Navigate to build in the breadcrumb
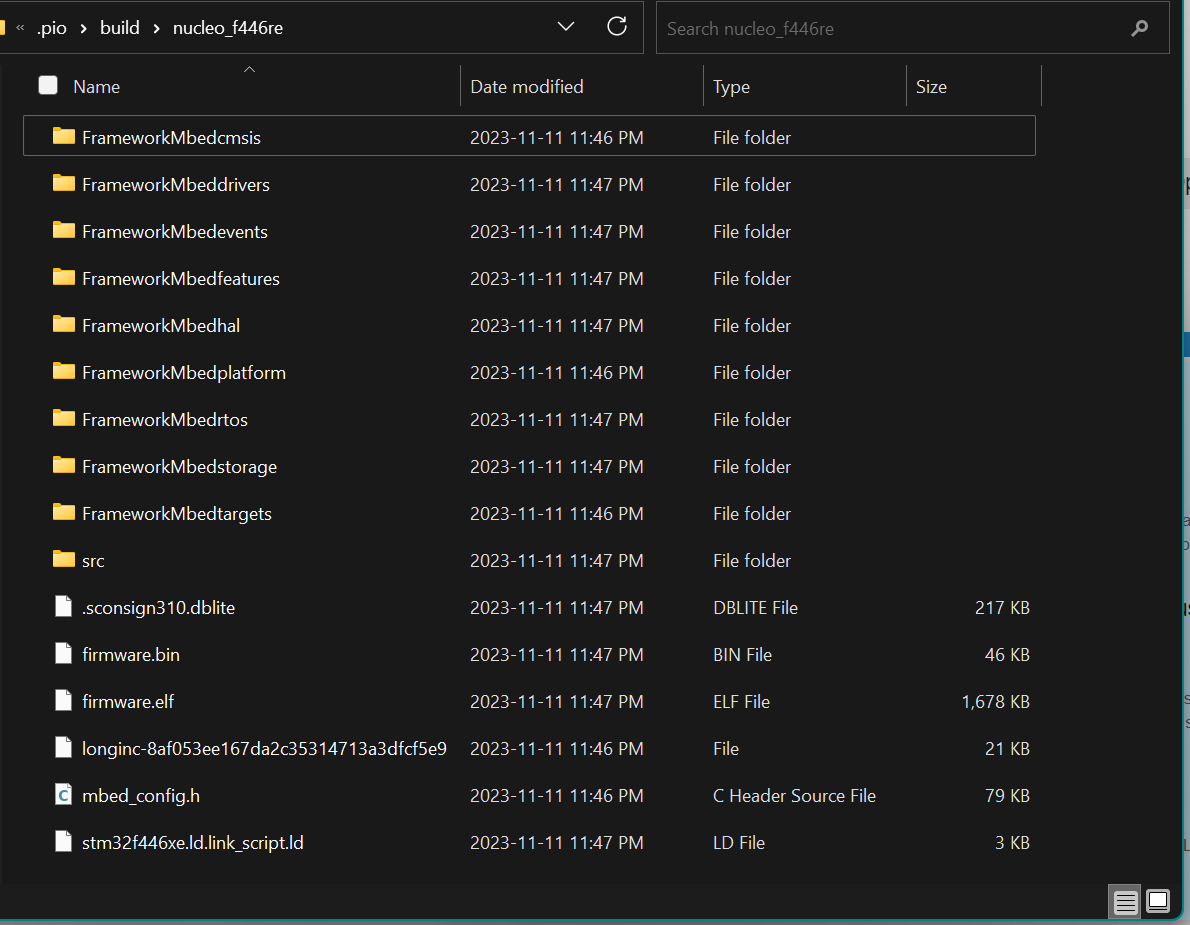Screen dimensions: 1190x925 120,28
